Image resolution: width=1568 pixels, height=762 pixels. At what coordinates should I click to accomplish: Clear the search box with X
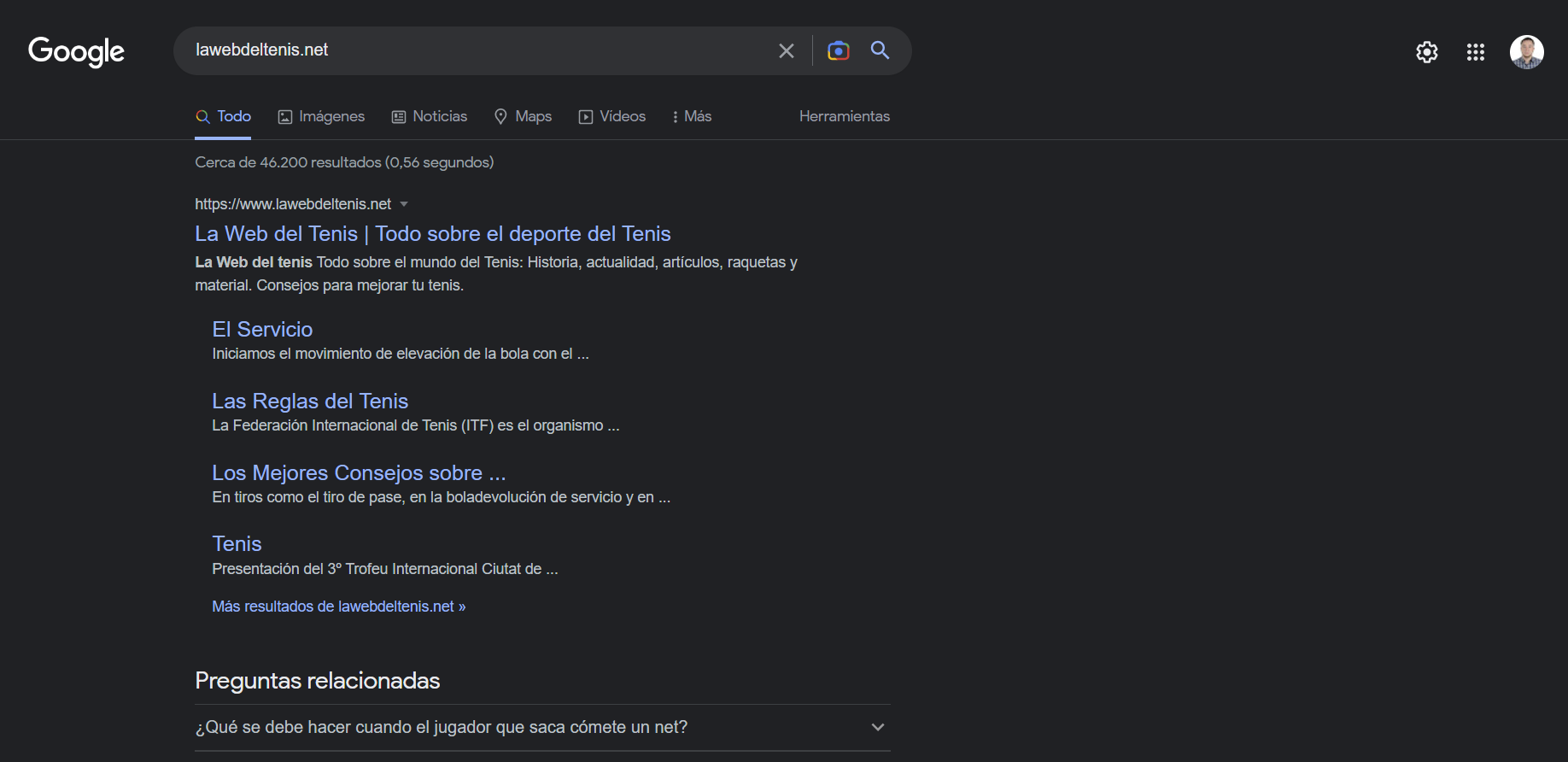(787, 51)
